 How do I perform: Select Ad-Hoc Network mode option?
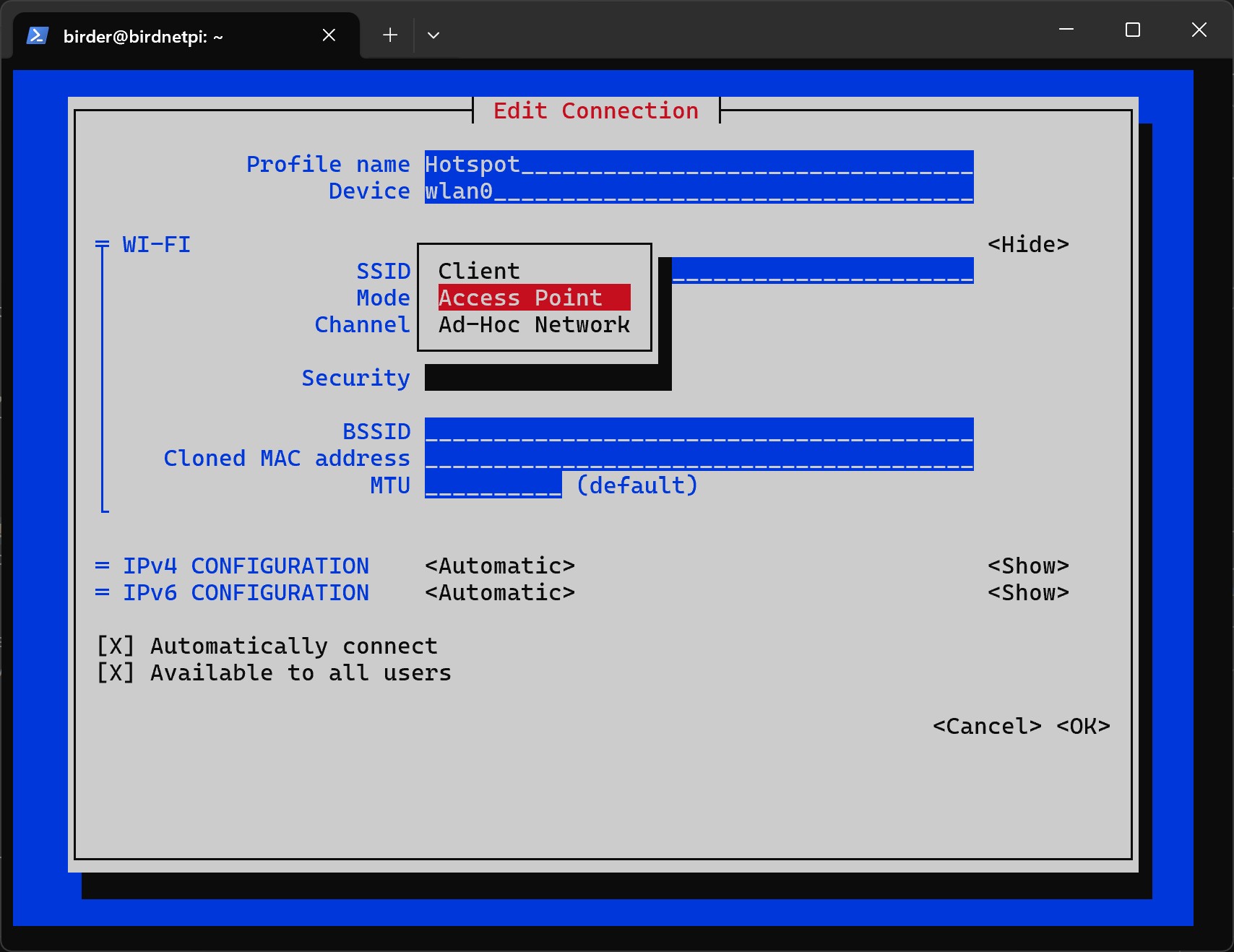click(533, 324)
